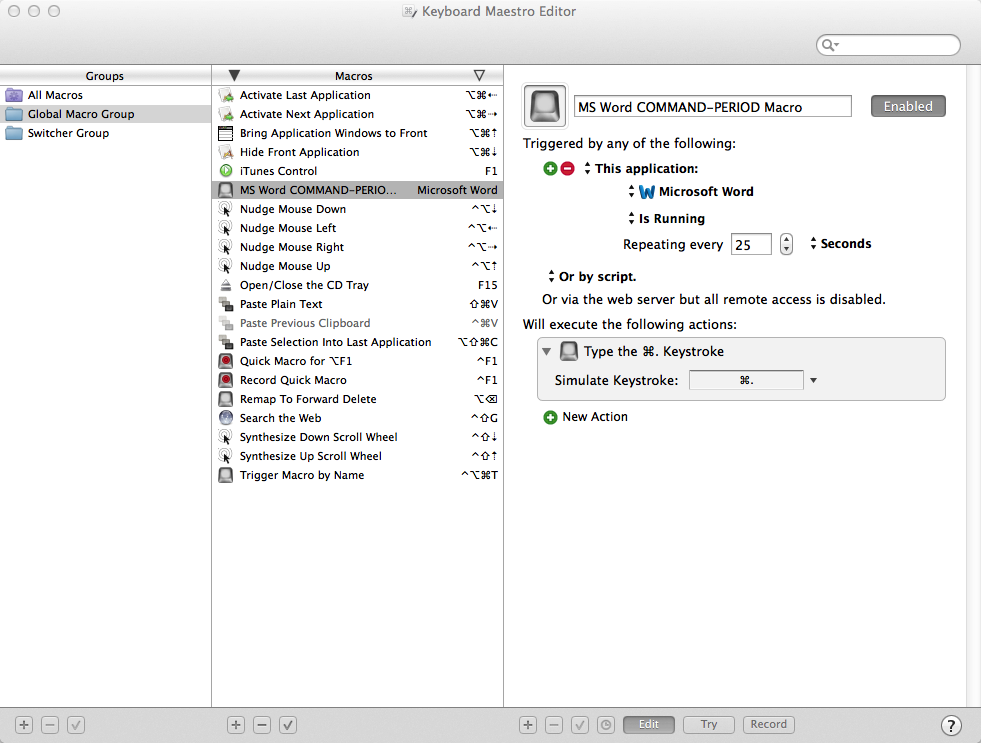Click the iTunes Control macro icon
Viewport: 981px width, 743px height.
click(226, 171)
